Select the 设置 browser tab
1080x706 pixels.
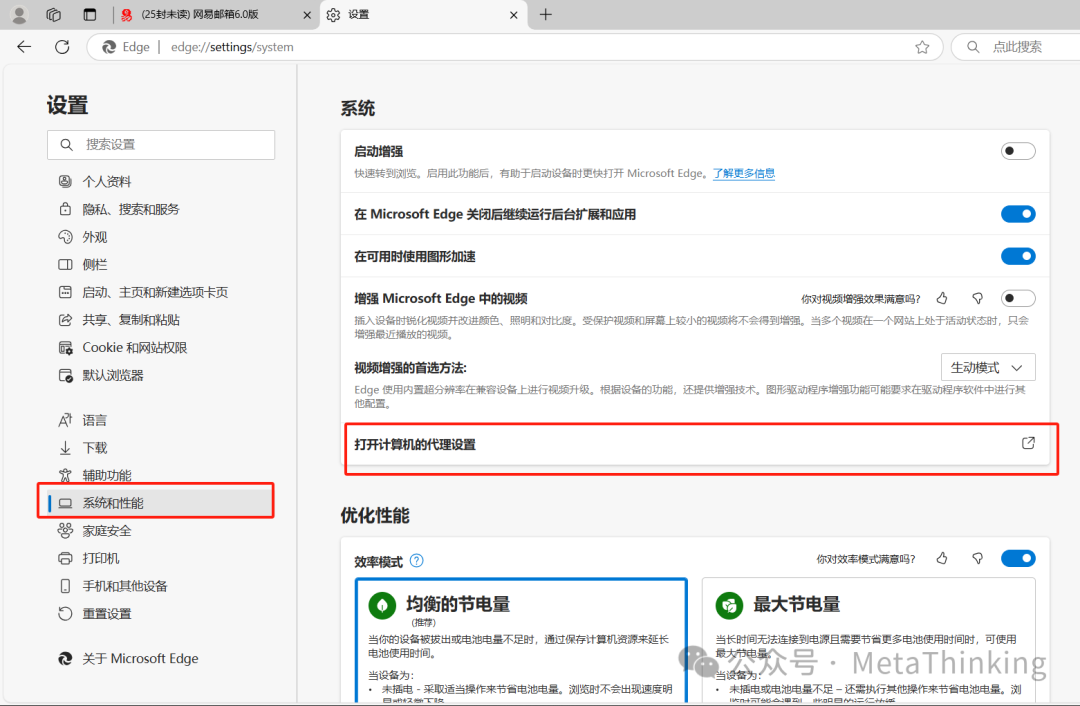click(424, 14)
